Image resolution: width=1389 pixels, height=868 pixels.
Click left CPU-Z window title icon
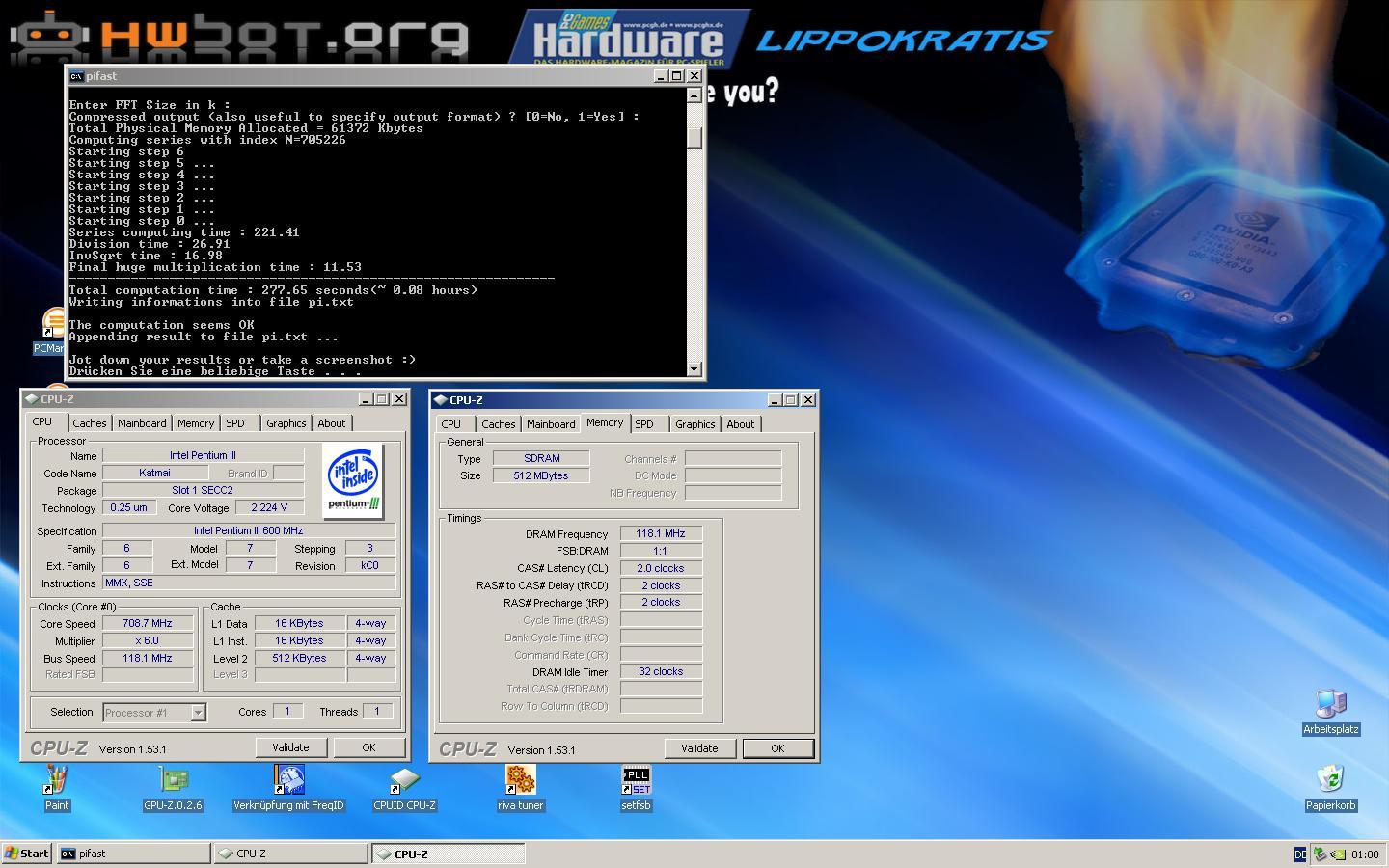pyautogui.click(x=32, y=399)
